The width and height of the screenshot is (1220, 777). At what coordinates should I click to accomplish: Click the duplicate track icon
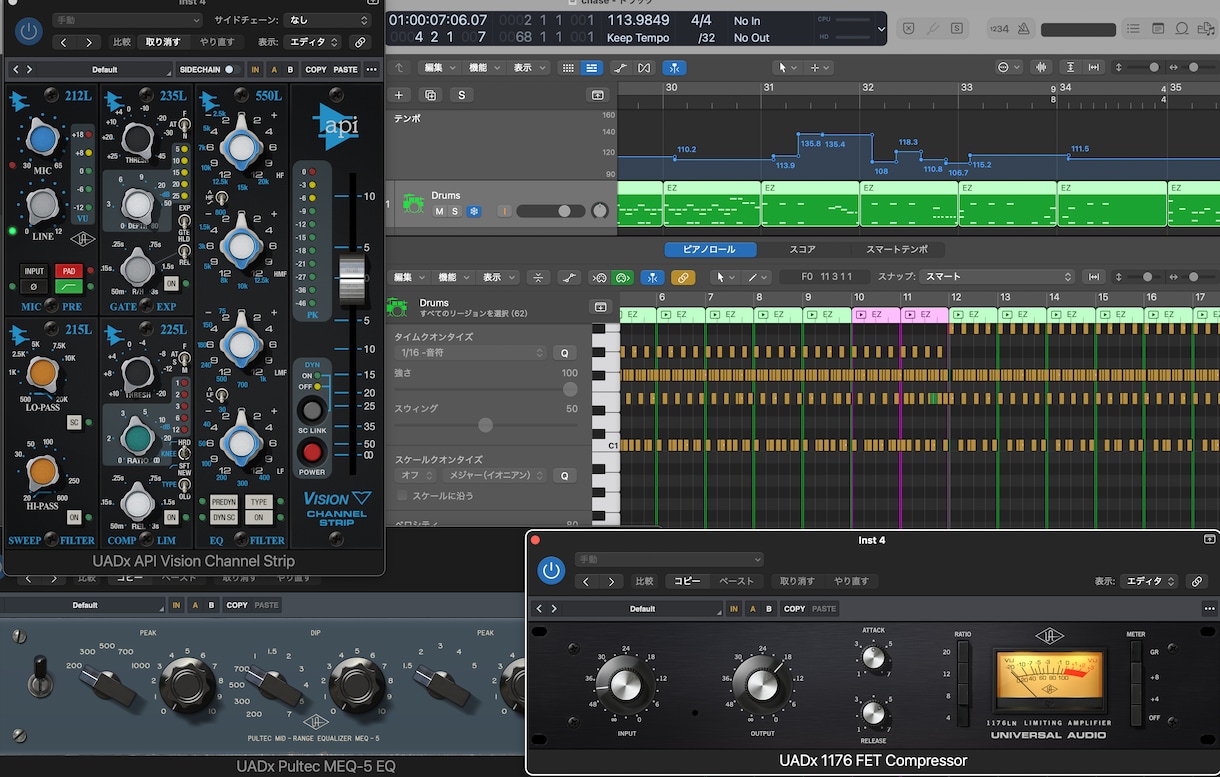pos(431,95)
